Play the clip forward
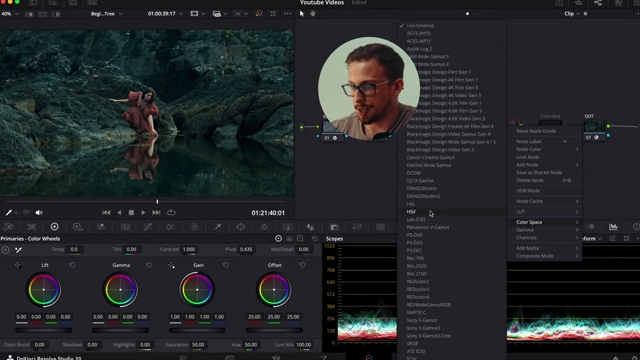Image resolution: width=640 pixels, height=360 pixels. [x=143, y=212]
